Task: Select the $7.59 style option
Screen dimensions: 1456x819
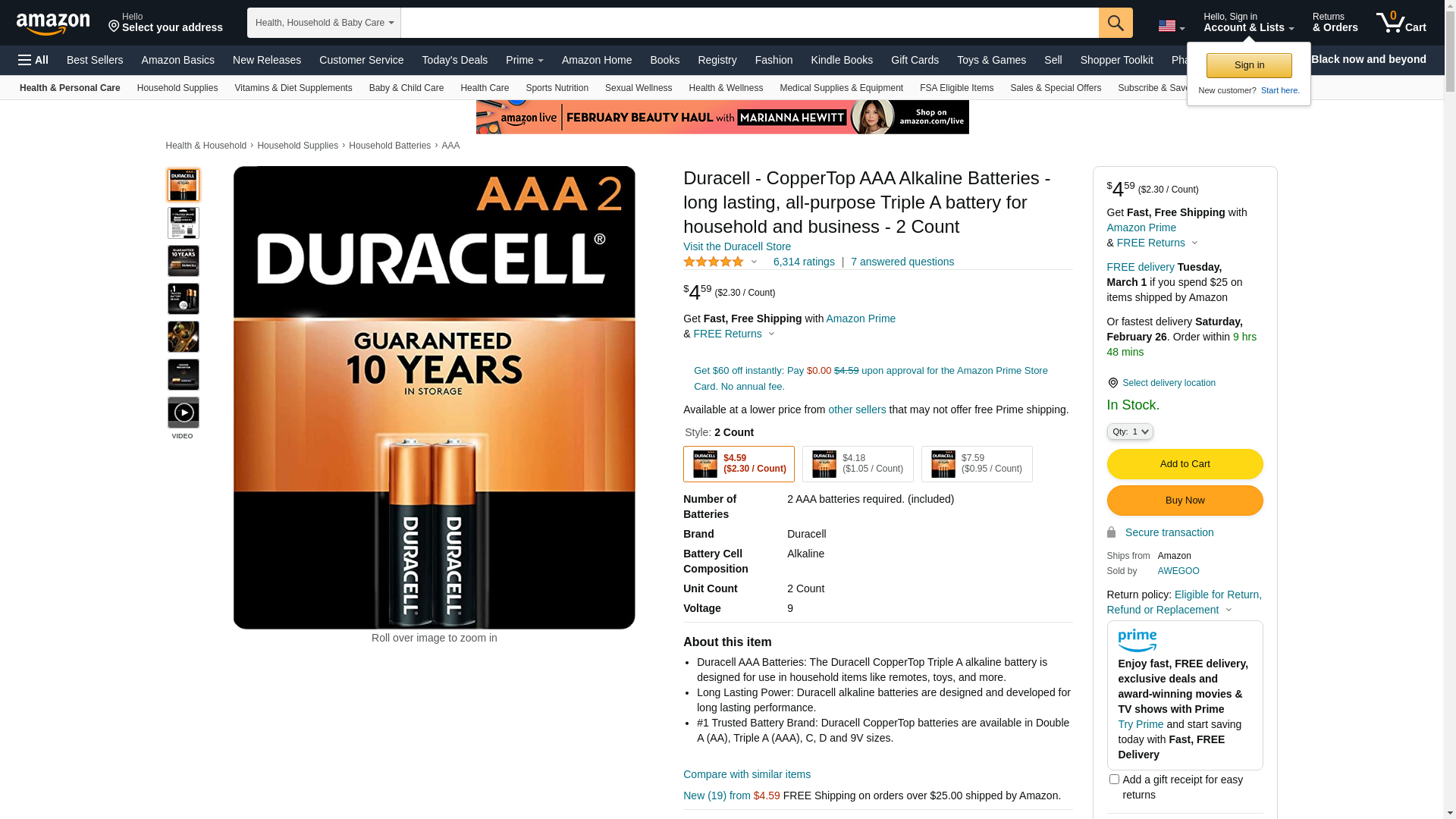Action: pos(977,464)
